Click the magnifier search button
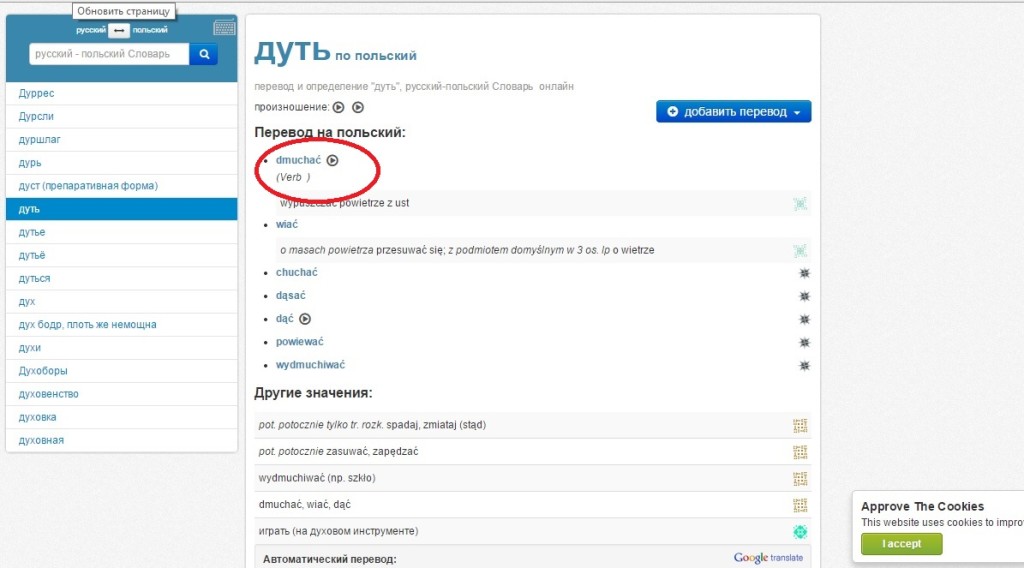1024x568 pixels. coord(203,54)
